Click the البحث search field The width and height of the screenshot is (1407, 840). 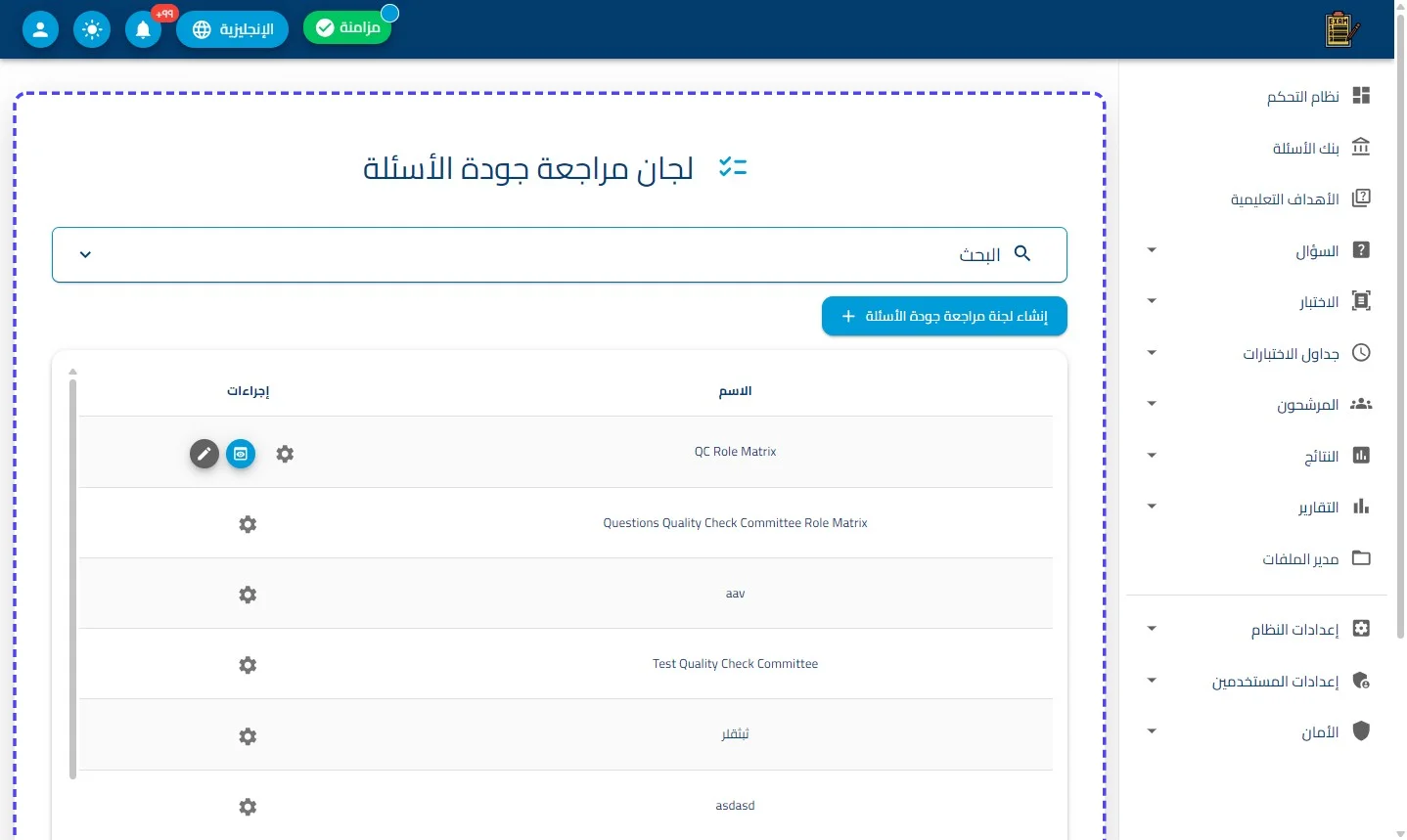pos(559,254)
